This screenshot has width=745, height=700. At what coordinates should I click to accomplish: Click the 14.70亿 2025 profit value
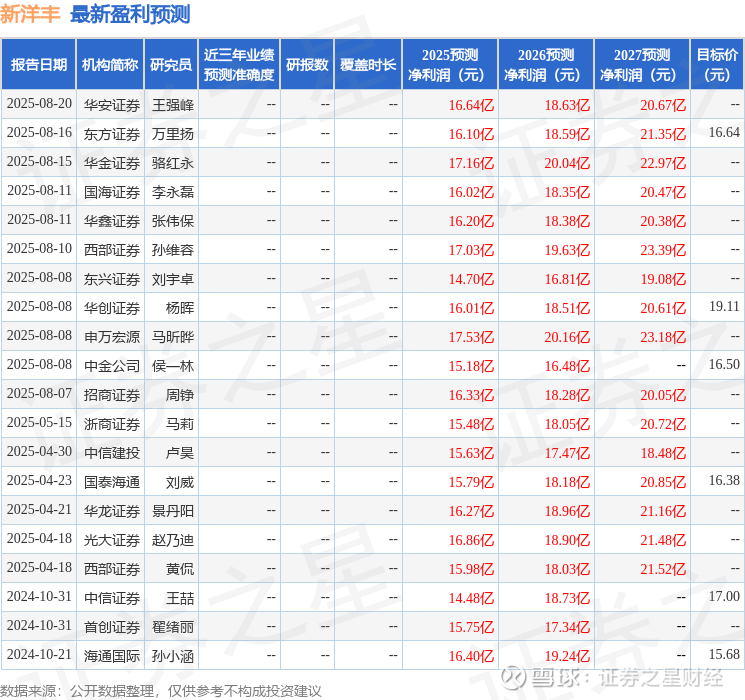[471, 279]
